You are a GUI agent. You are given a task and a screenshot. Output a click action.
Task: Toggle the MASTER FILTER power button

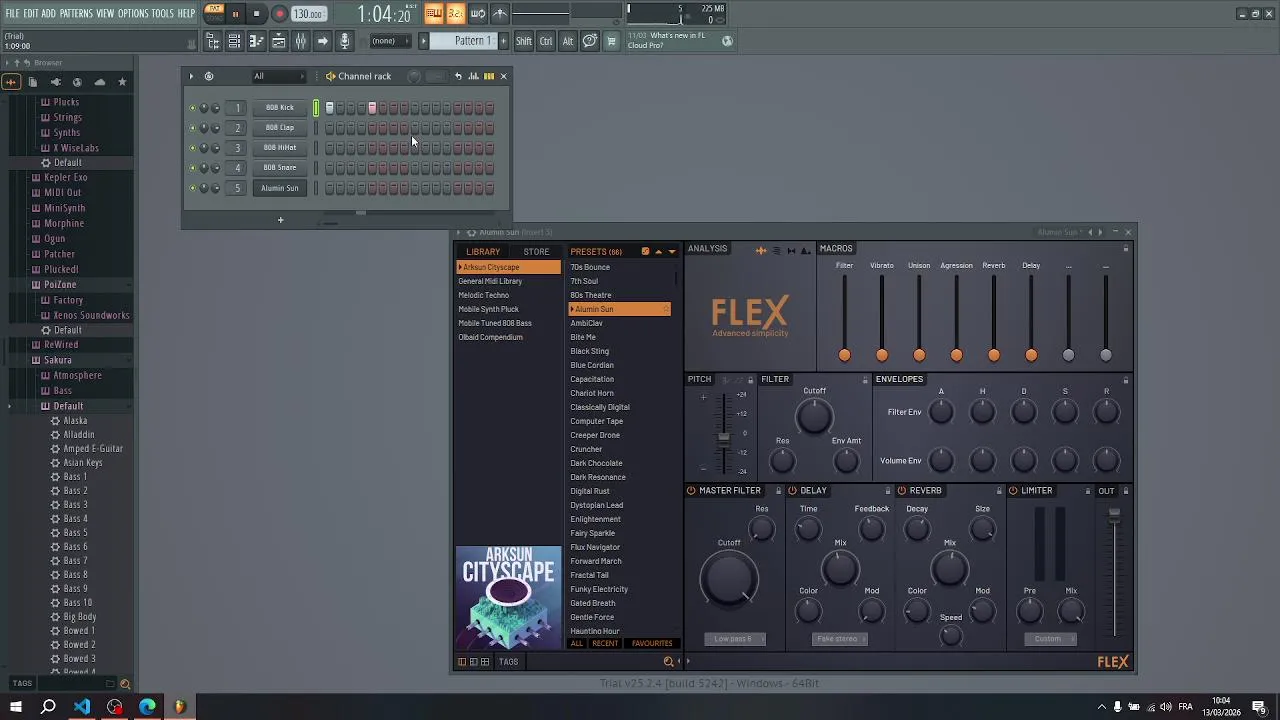click(x=691, y=491)
